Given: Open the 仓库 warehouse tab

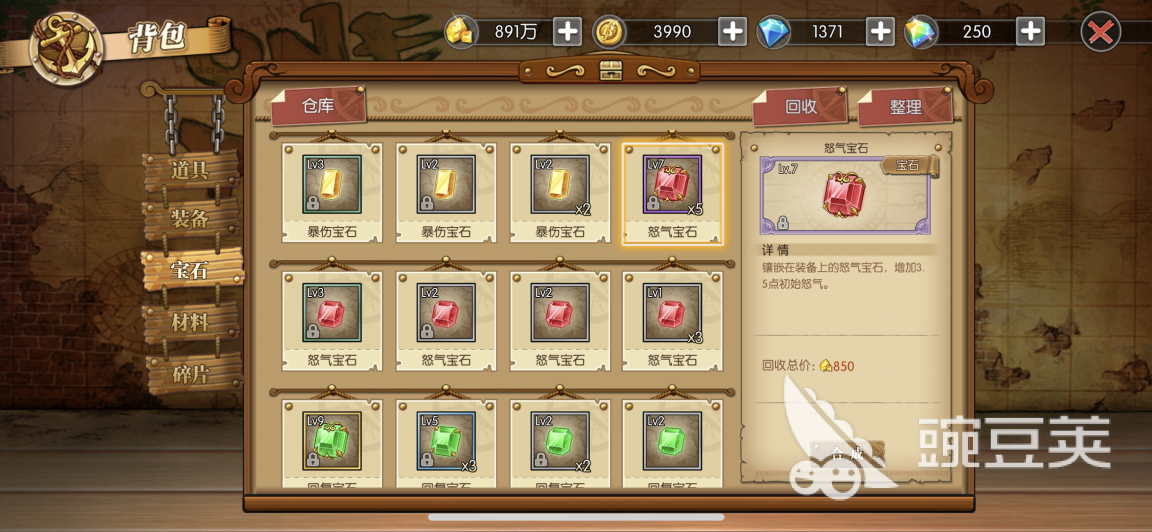Looking at the screenshot, I should click(318, 107).
